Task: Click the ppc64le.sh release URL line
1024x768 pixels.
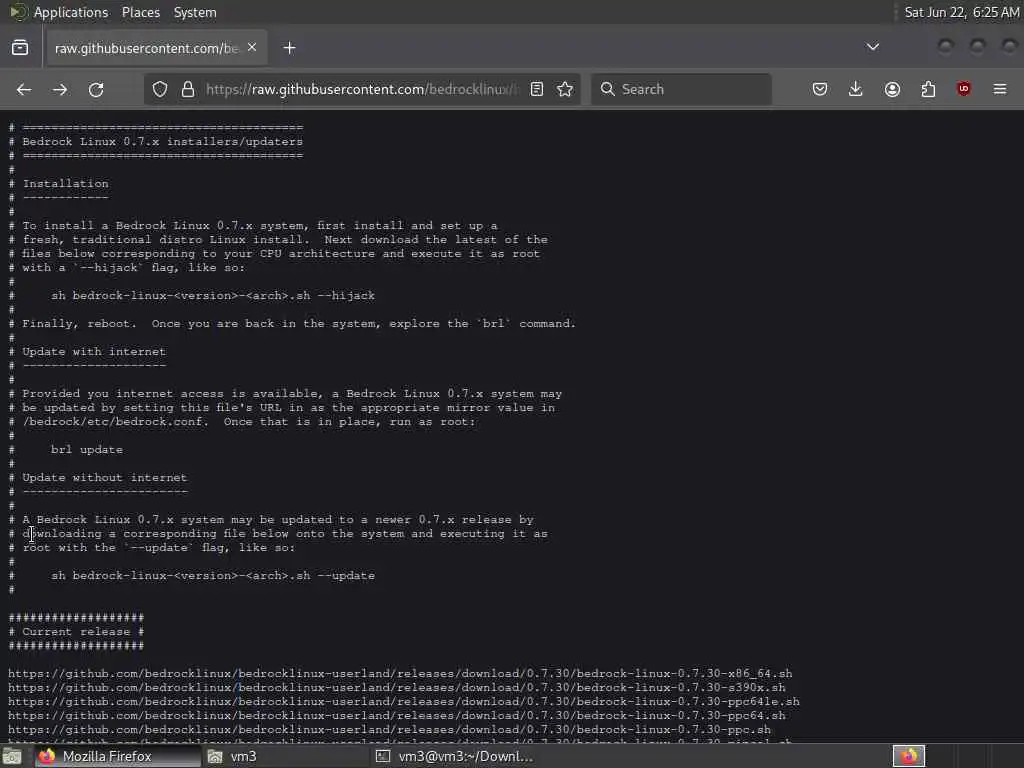Action: [x=404, y=701]
